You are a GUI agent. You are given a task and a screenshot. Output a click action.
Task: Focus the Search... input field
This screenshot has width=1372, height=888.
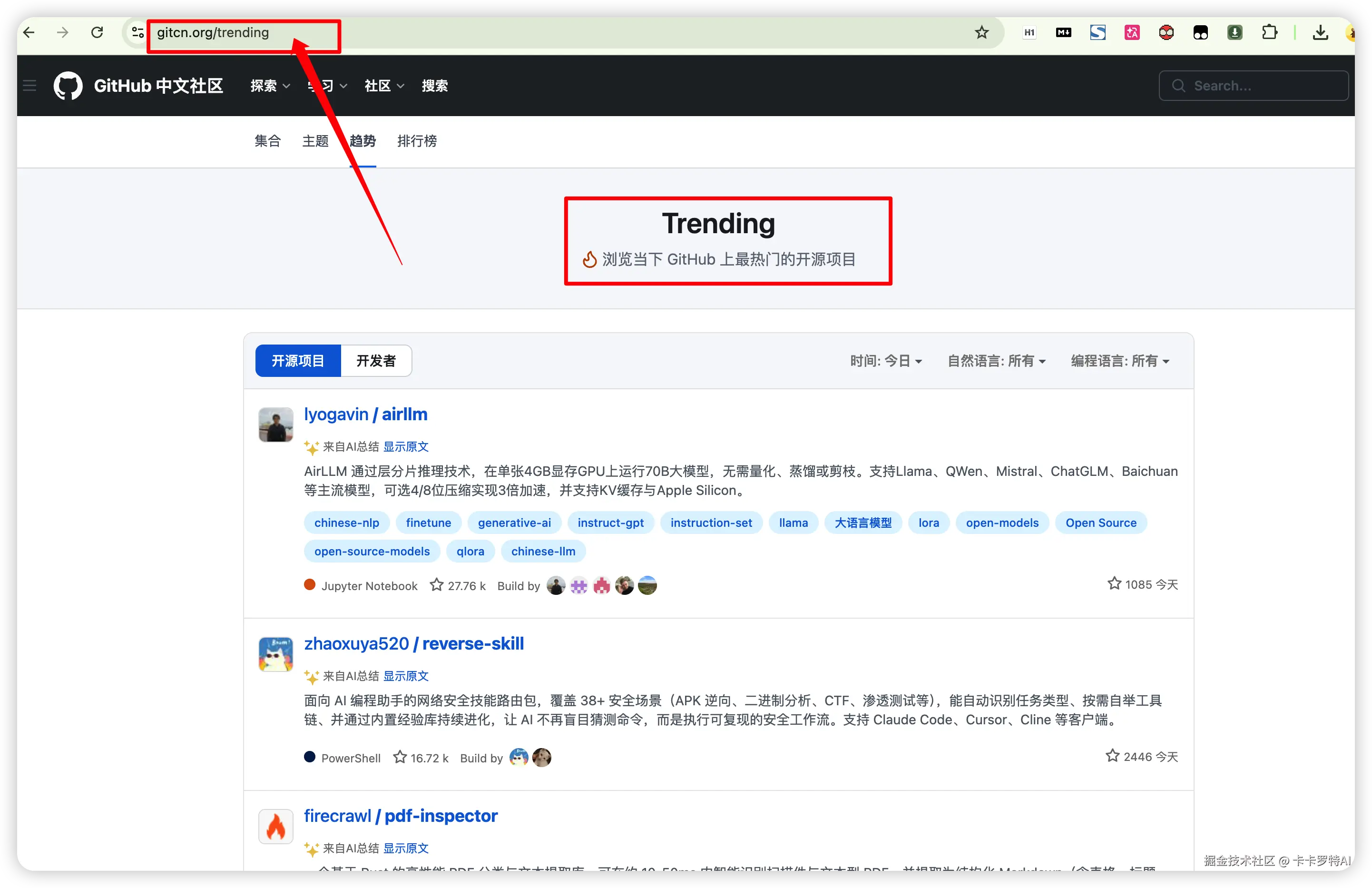click(x=1253, y=86)
